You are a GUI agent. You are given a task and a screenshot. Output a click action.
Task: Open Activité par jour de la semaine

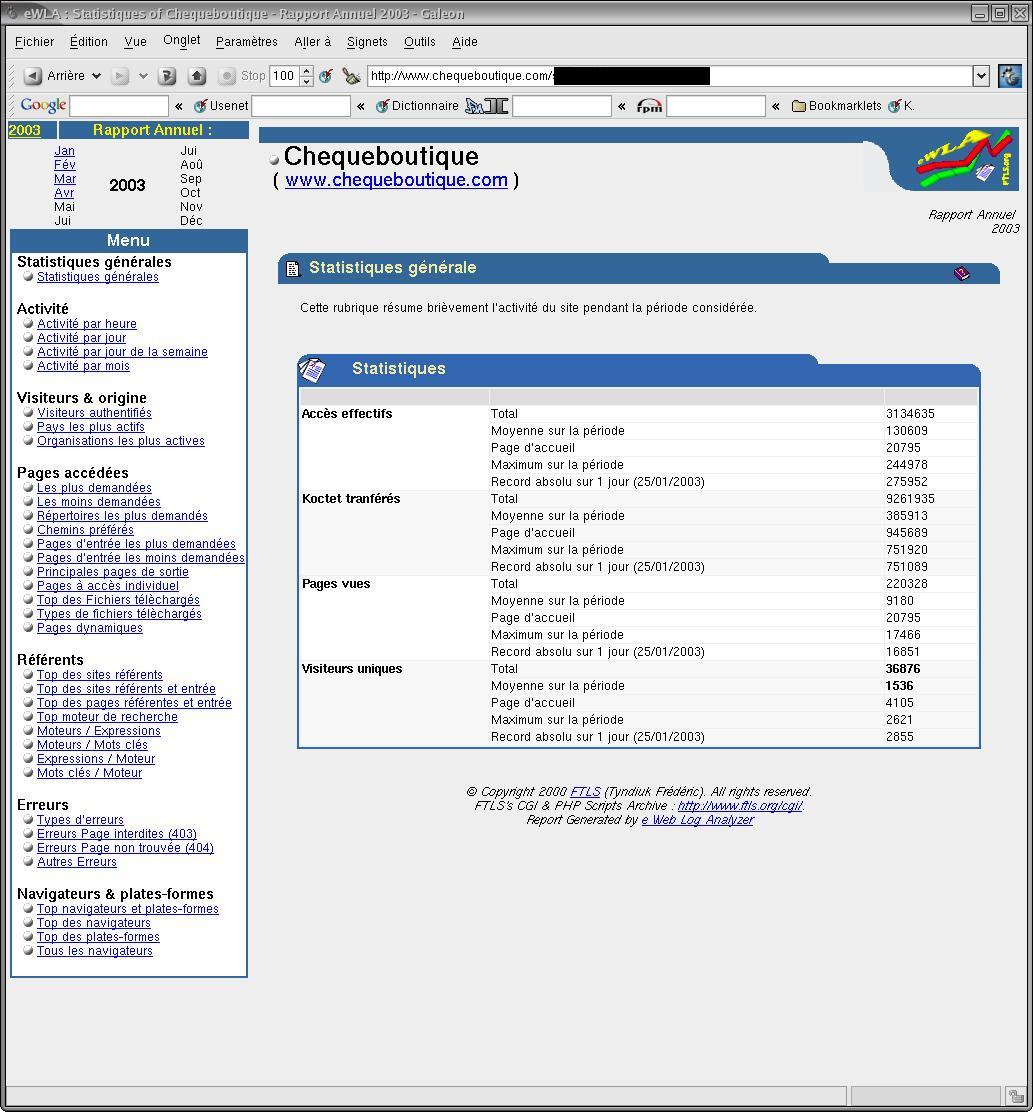(122, 352)
